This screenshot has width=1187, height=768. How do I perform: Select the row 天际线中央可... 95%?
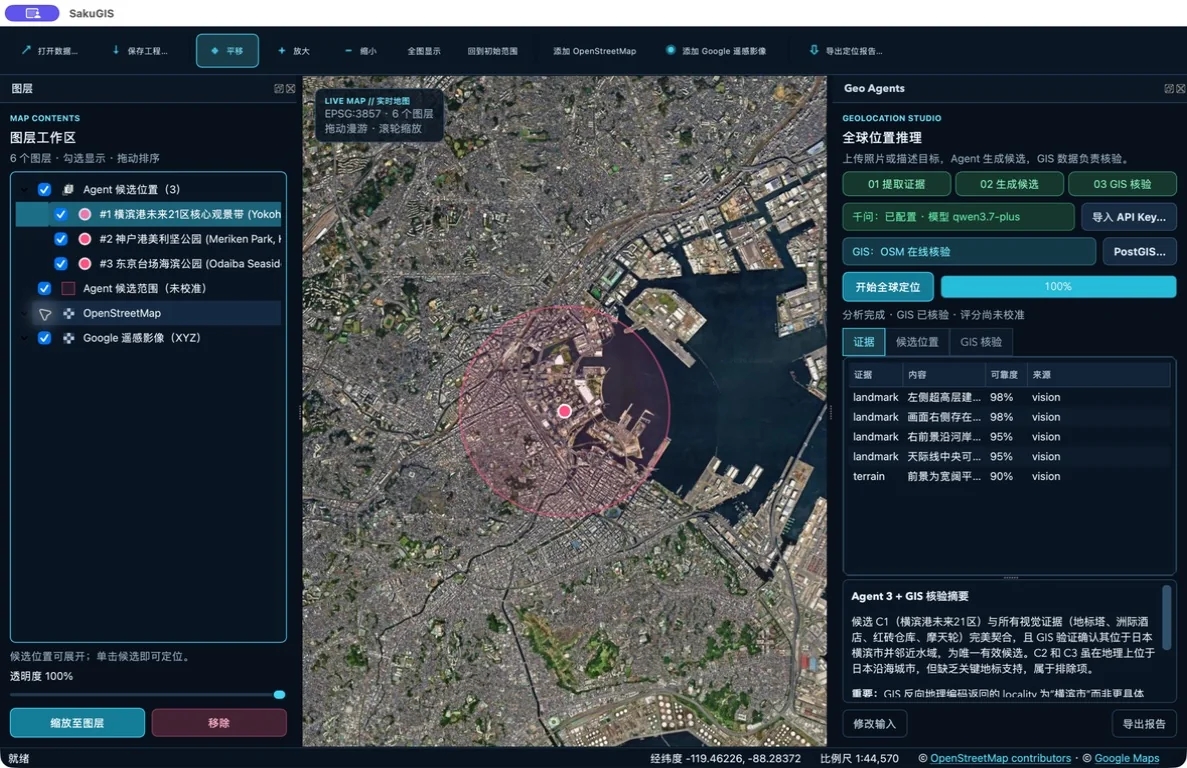(1008, 457)
